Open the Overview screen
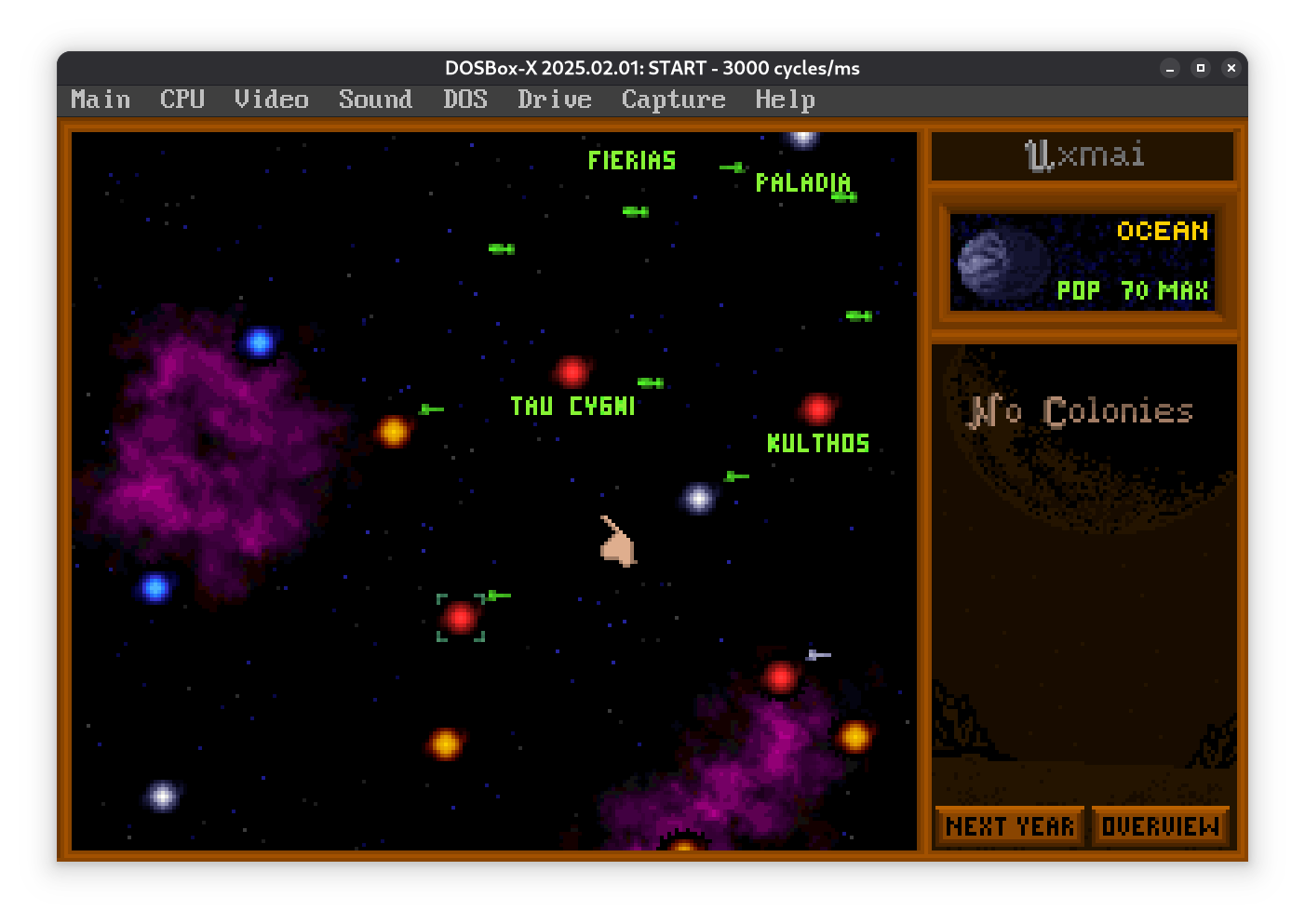This screenshot has height=924, width=1305. pos(1160,826)
